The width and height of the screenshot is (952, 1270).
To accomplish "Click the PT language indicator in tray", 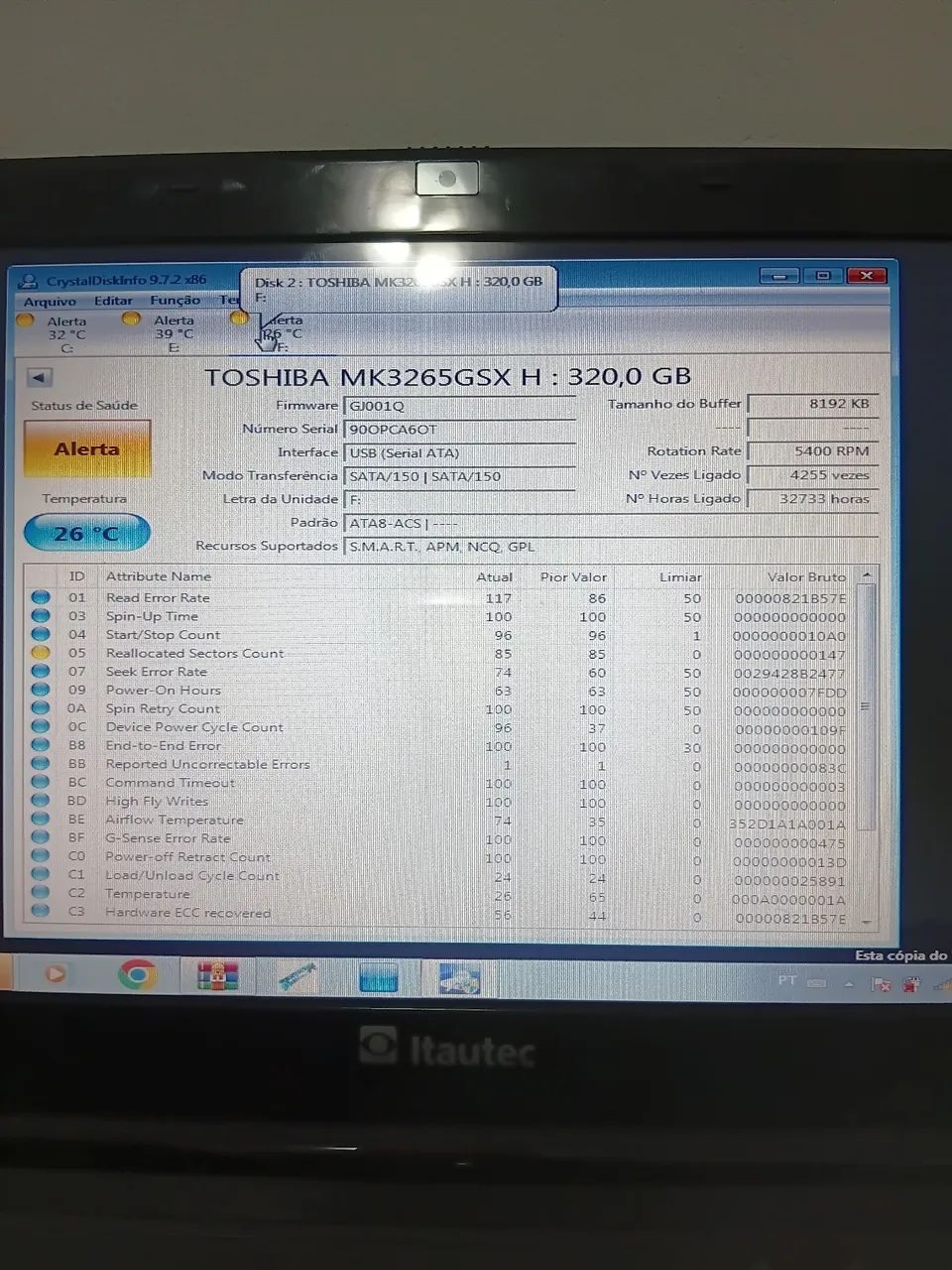I will 787,980.
